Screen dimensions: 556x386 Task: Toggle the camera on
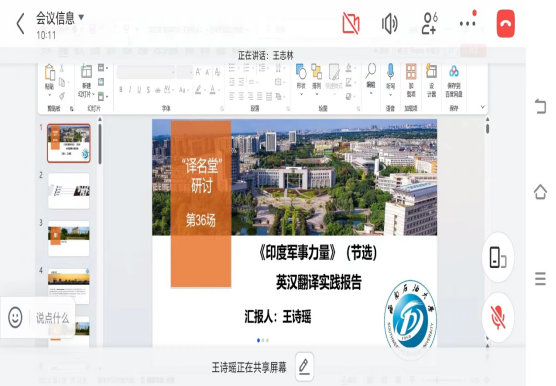351,23
